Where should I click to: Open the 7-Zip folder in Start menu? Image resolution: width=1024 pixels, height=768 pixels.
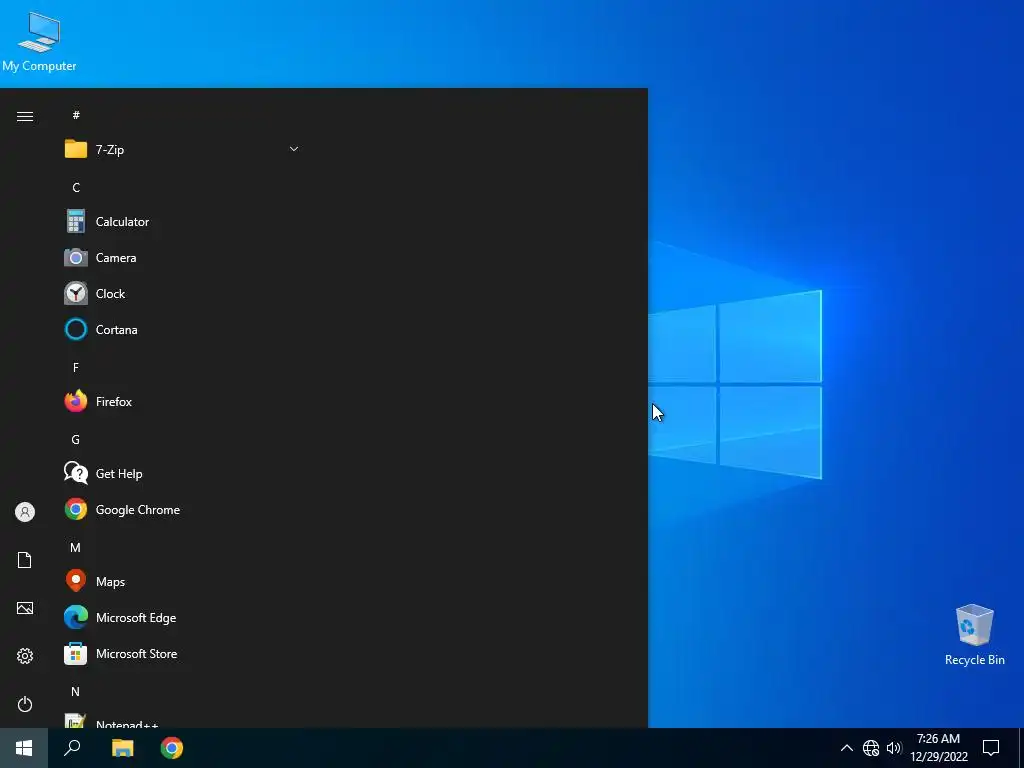pyautogui.click(x=183, y=150)
